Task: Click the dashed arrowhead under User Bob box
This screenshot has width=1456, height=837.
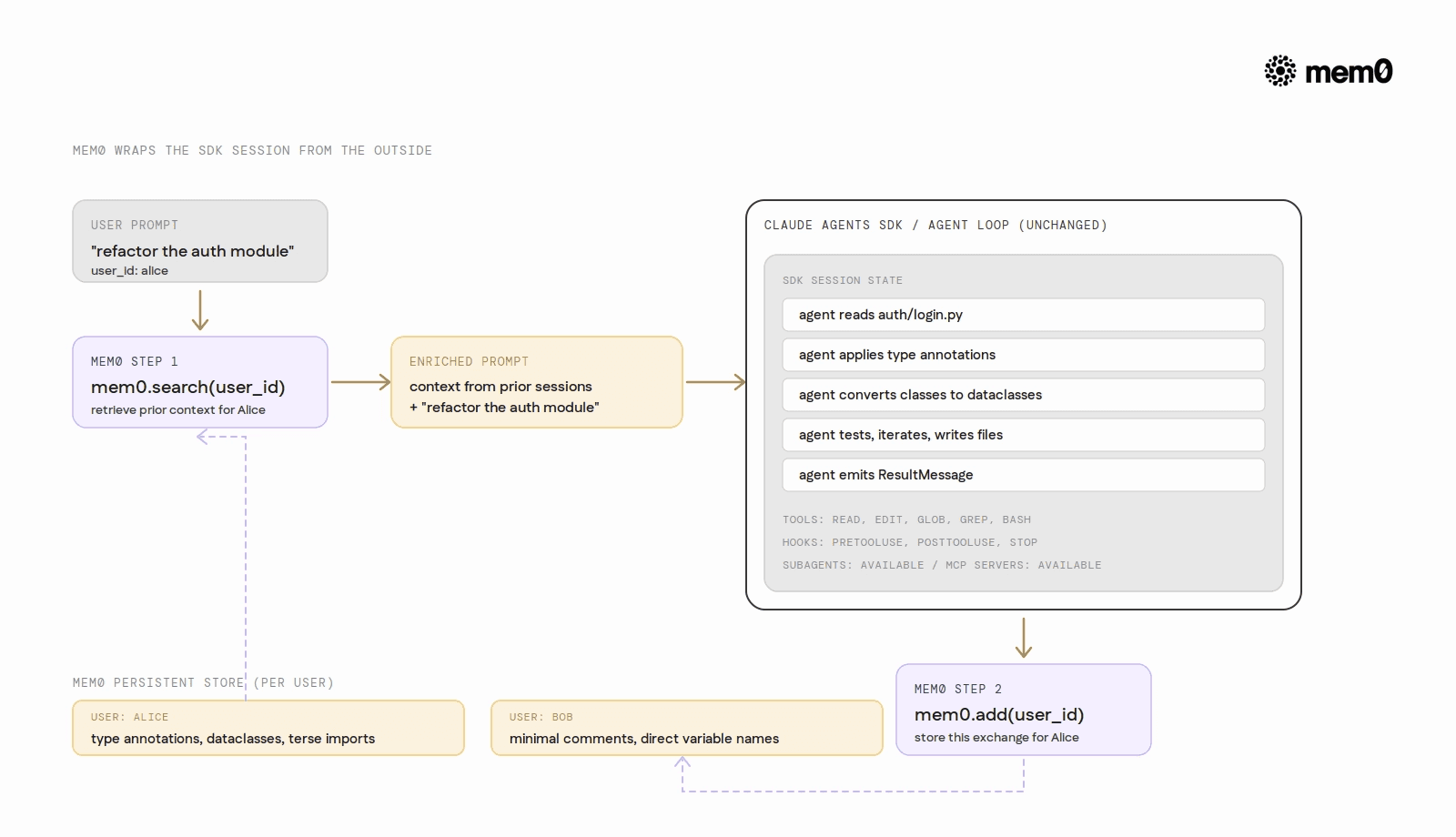Action: click(x=682, y=763)
